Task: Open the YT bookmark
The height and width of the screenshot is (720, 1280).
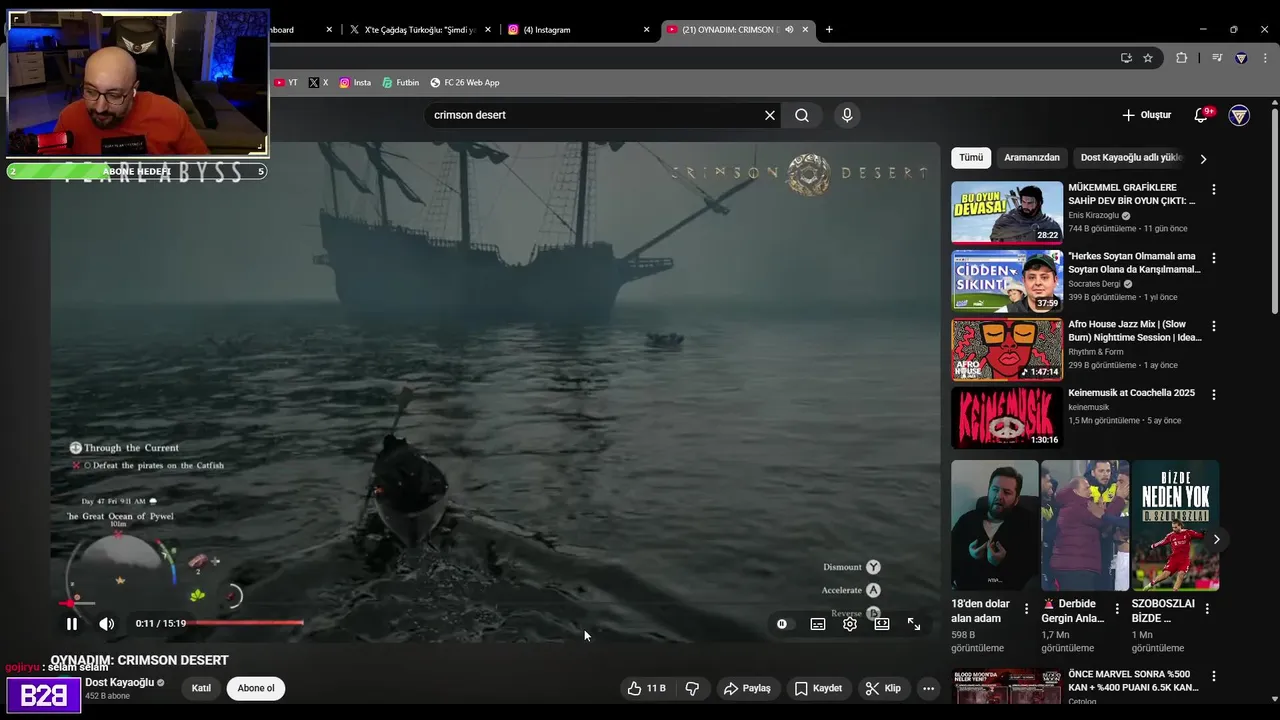Action: 286,83
